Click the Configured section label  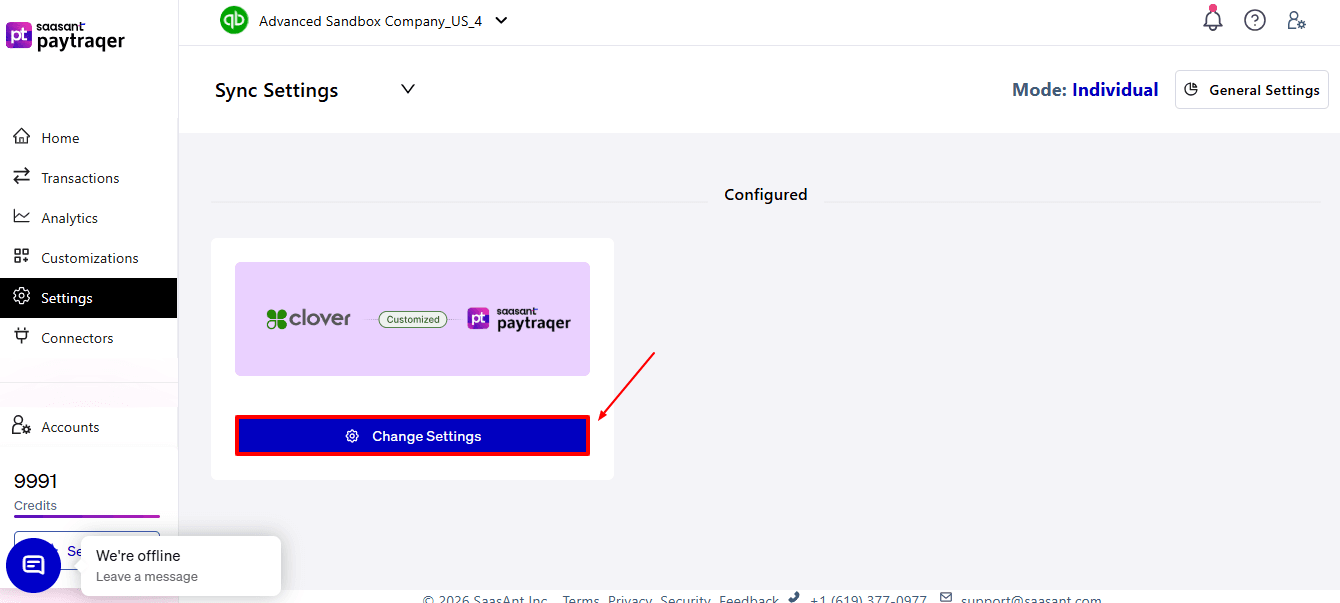click(766, 195)
